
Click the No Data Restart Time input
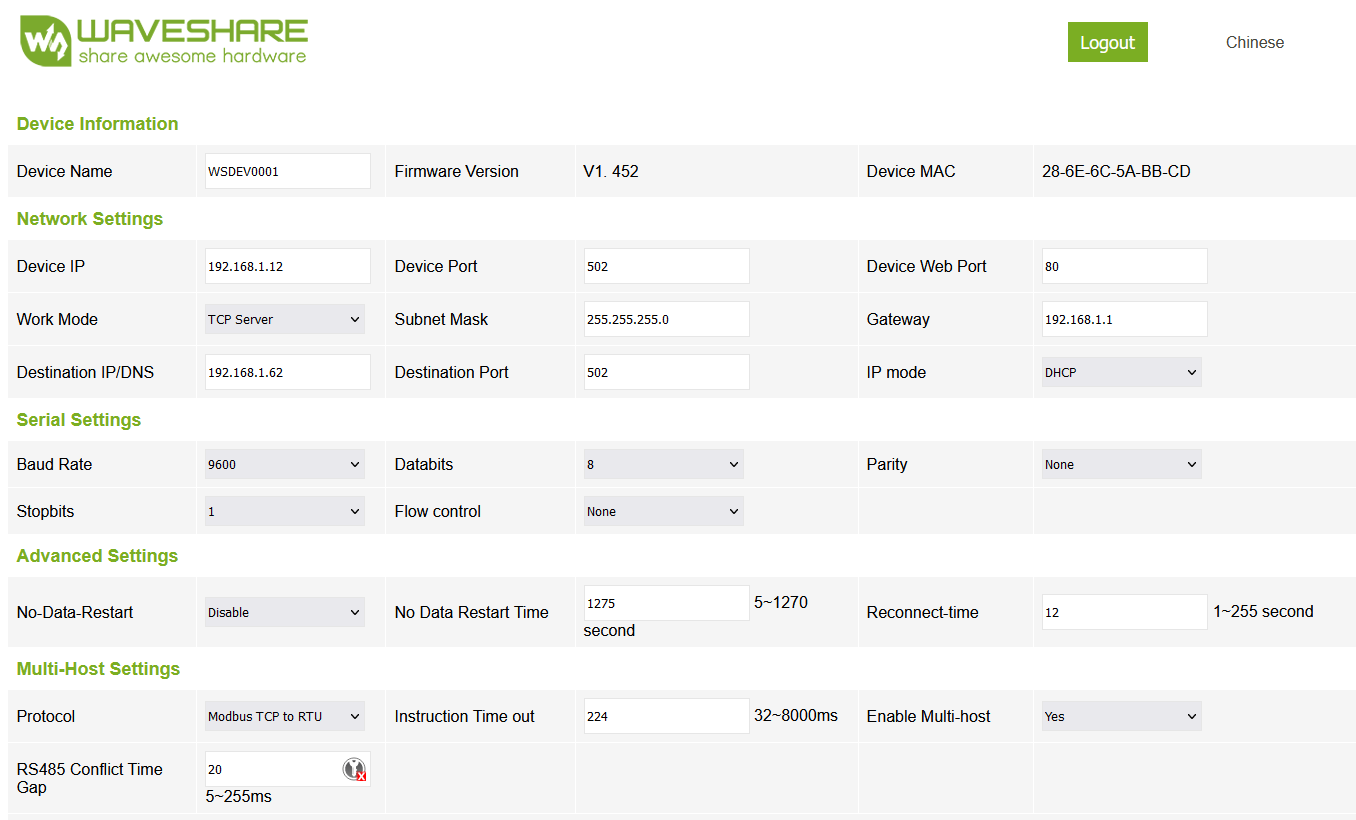(667, 603)
